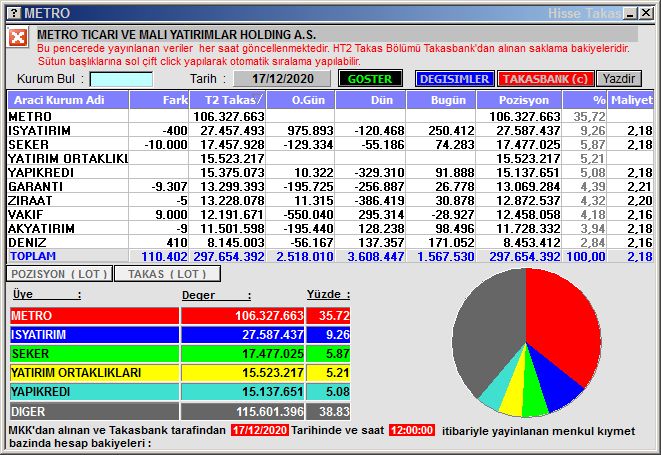Image resolution: width=661 pixels, height=455 pixels.
Task: Select SEKER row name in table
Action: tap(28, 144)
